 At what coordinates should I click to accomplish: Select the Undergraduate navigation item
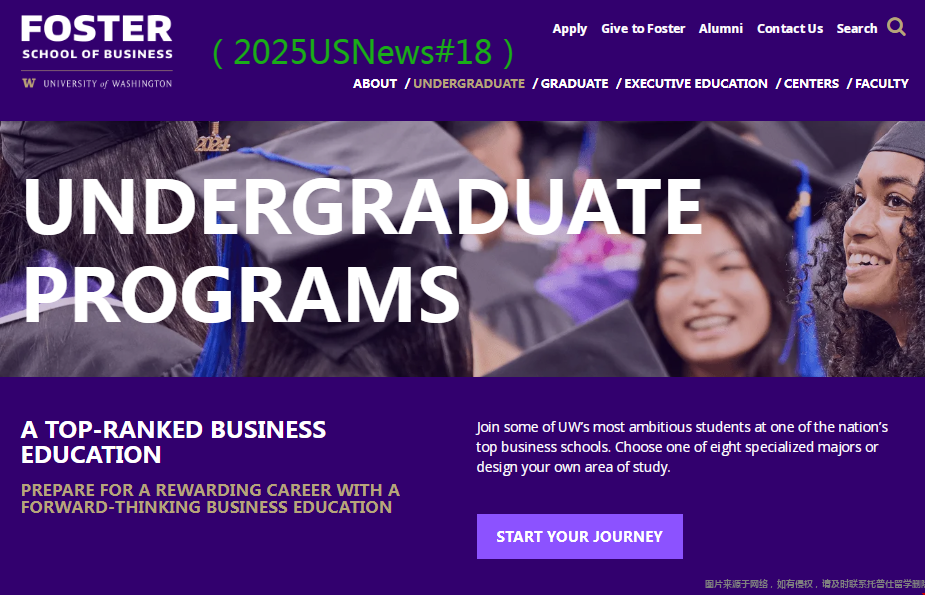tap(469, 84)
